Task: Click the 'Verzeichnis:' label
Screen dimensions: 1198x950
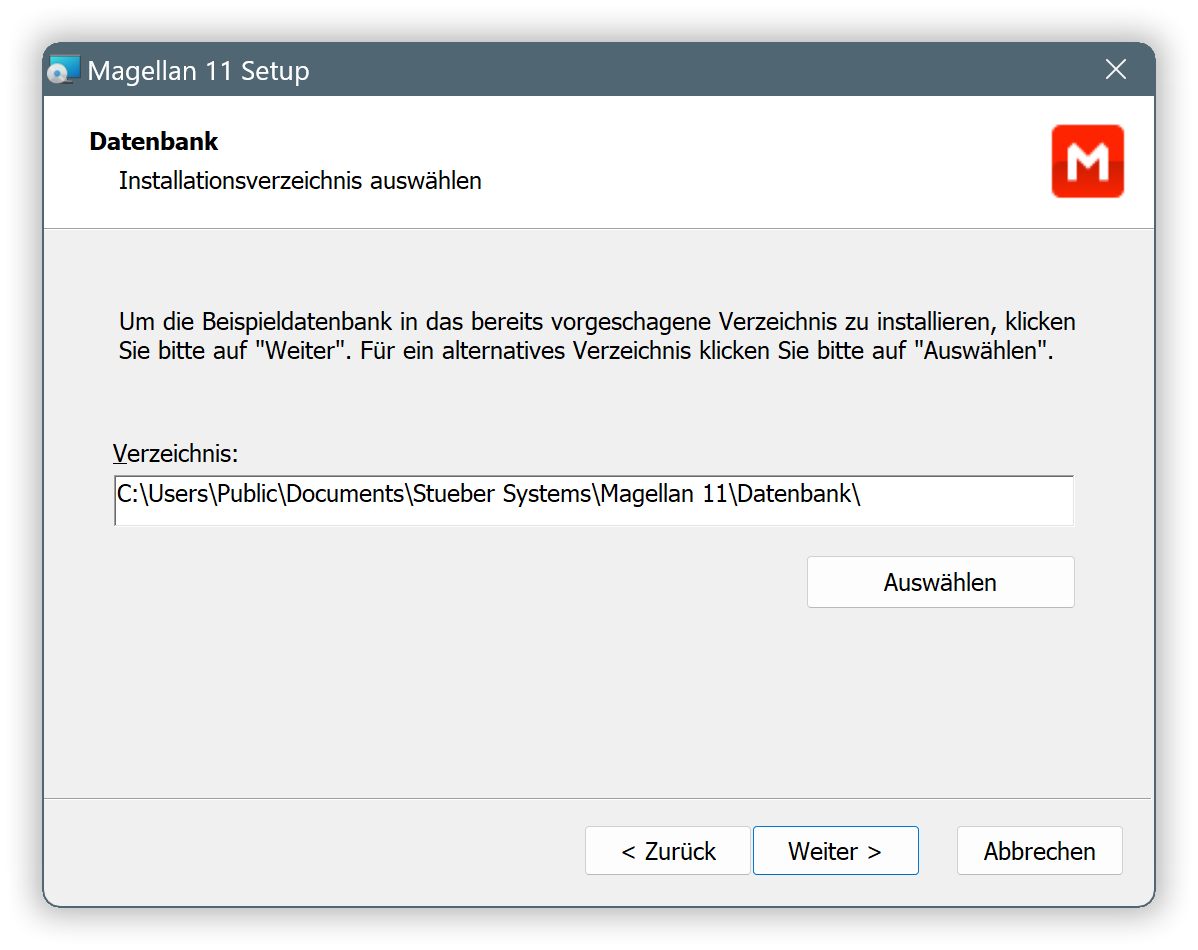Action: click(x=176, y=453)
